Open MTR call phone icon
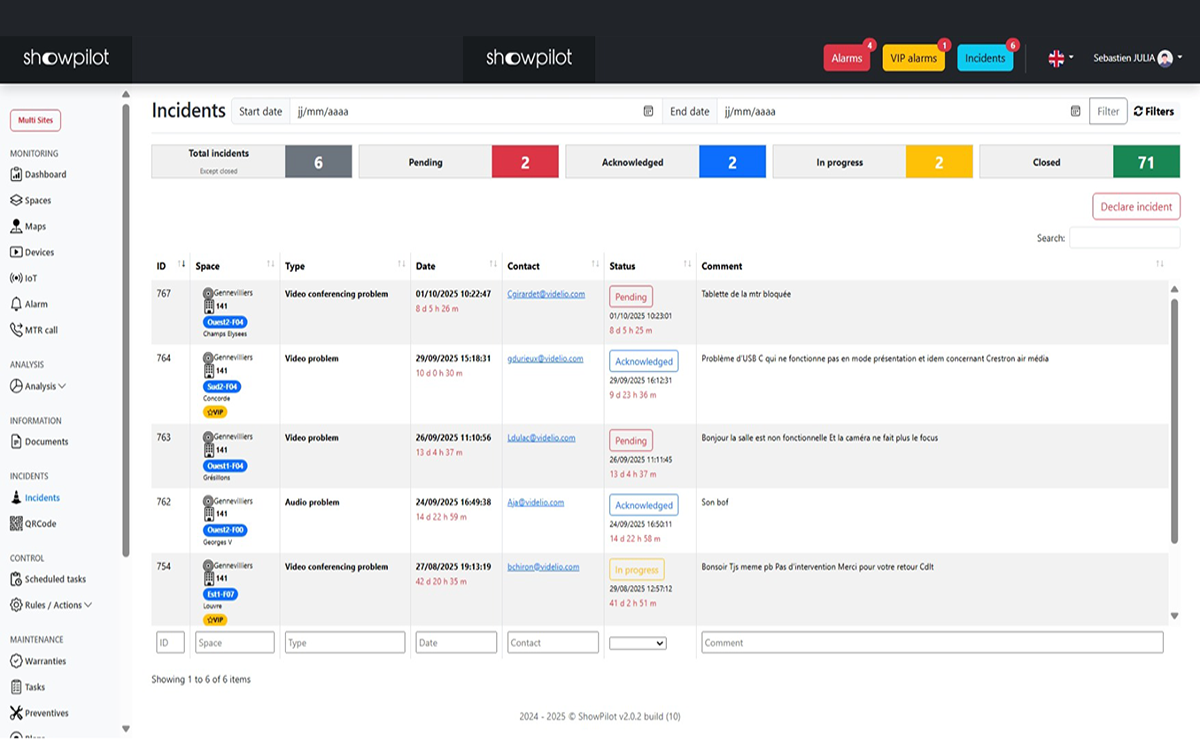 16,330
